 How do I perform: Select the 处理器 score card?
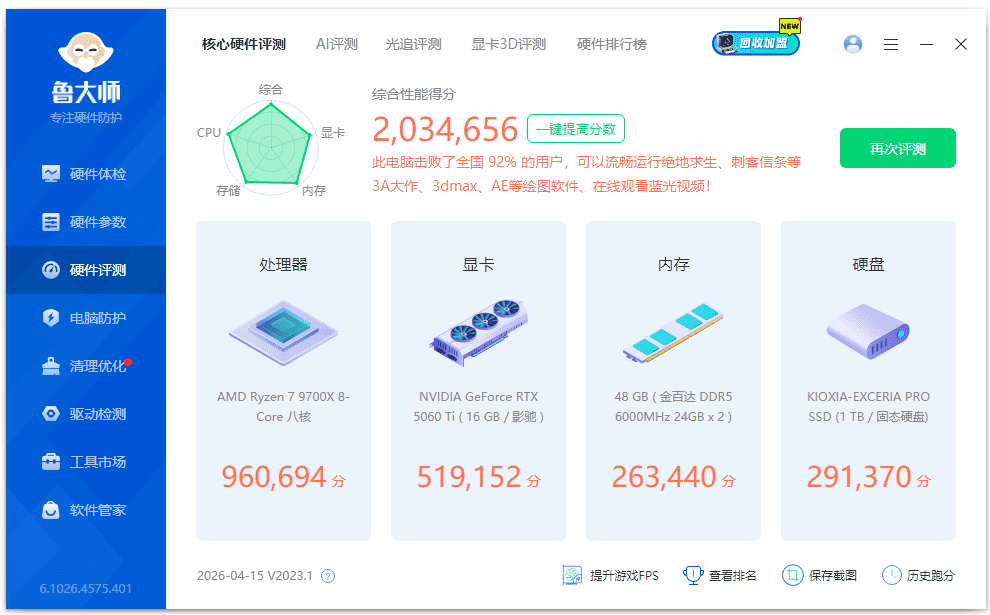click(x=283, y=380)
